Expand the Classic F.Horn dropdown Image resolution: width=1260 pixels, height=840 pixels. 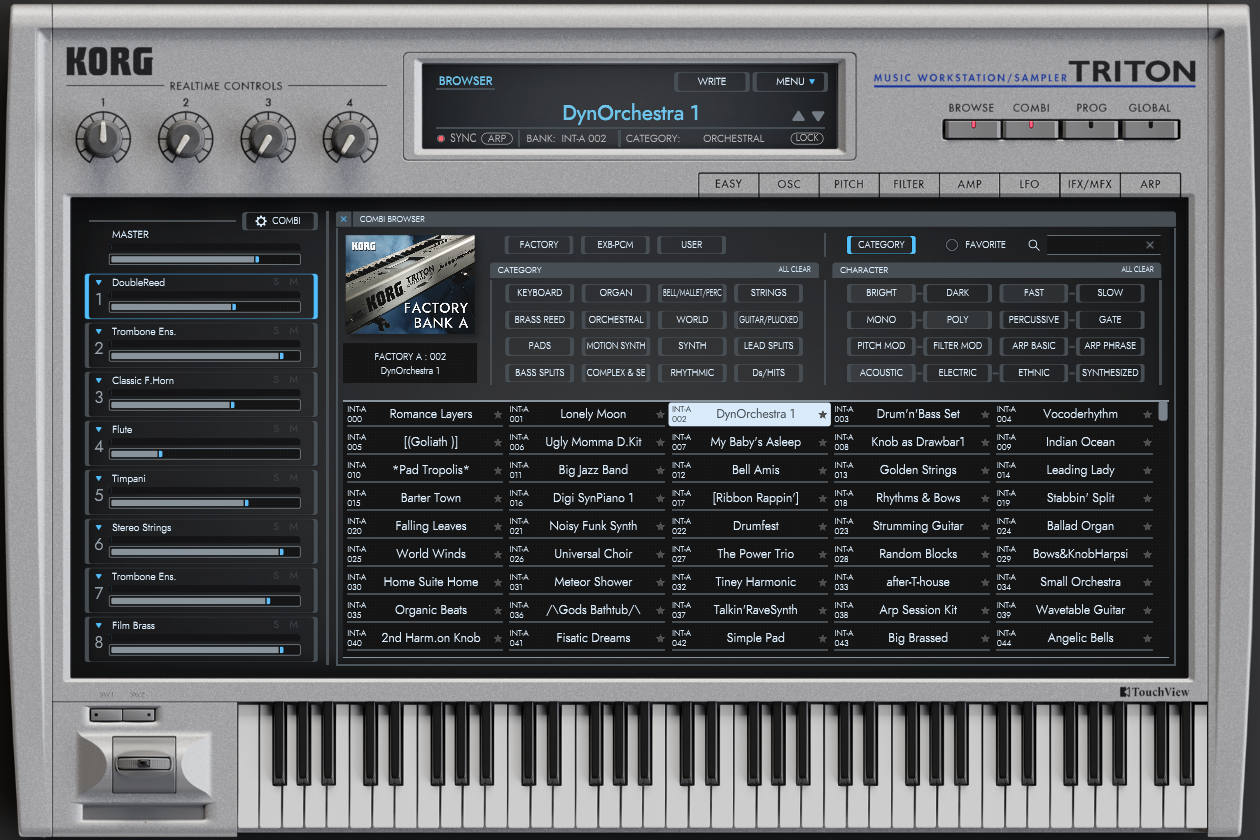(x=99, y=381)
